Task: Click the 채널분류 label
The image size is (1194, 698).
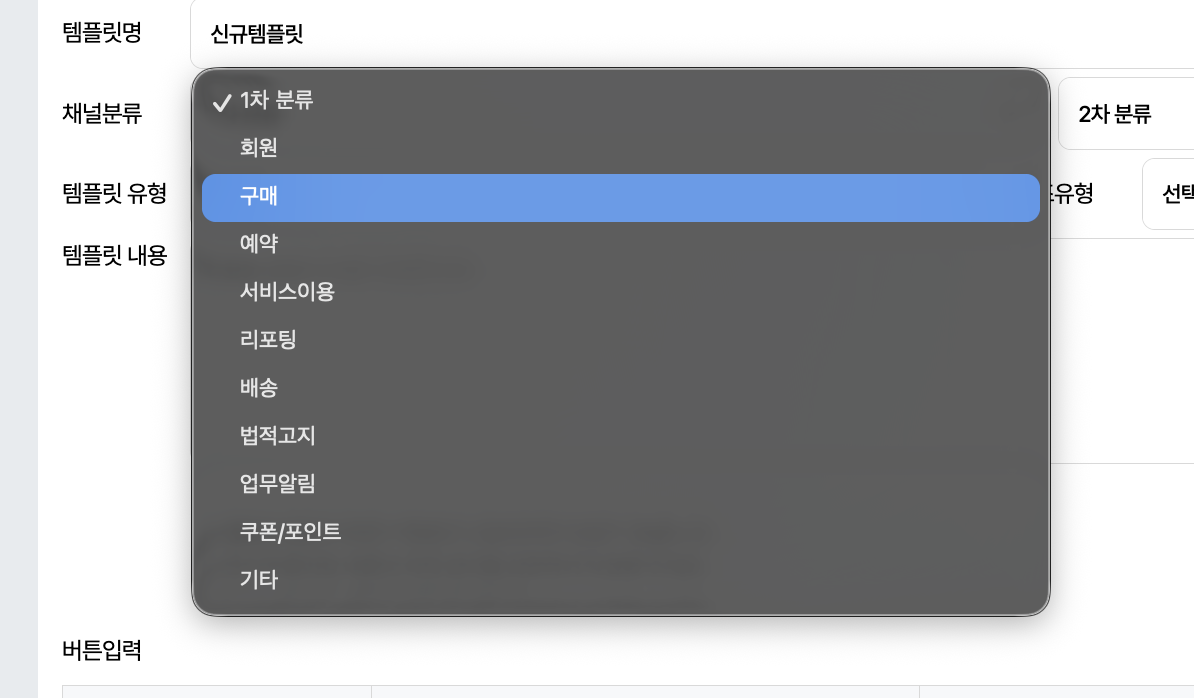Action: coord(102,114)
